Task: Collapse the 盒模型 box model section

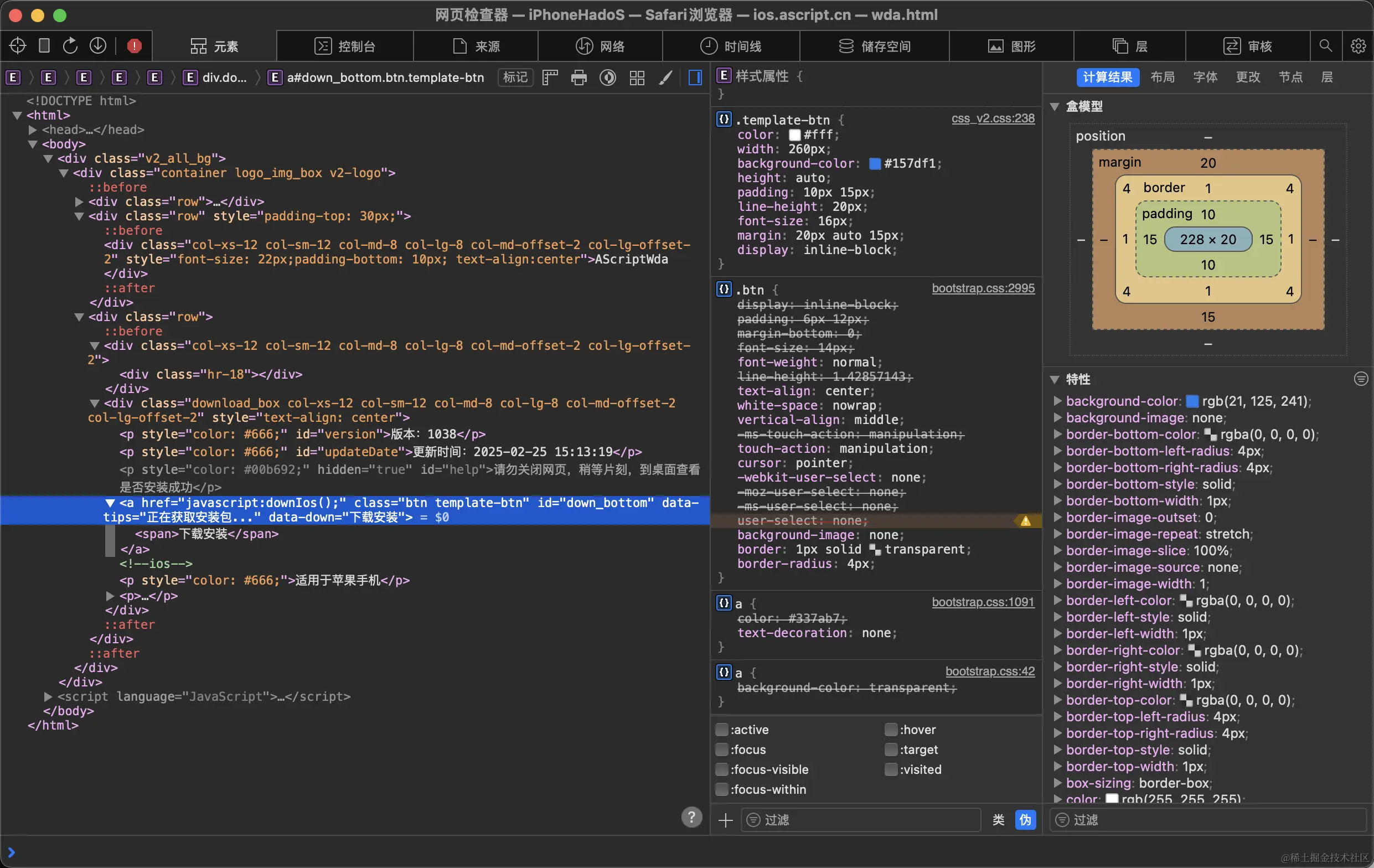Action: (1055, 107)
